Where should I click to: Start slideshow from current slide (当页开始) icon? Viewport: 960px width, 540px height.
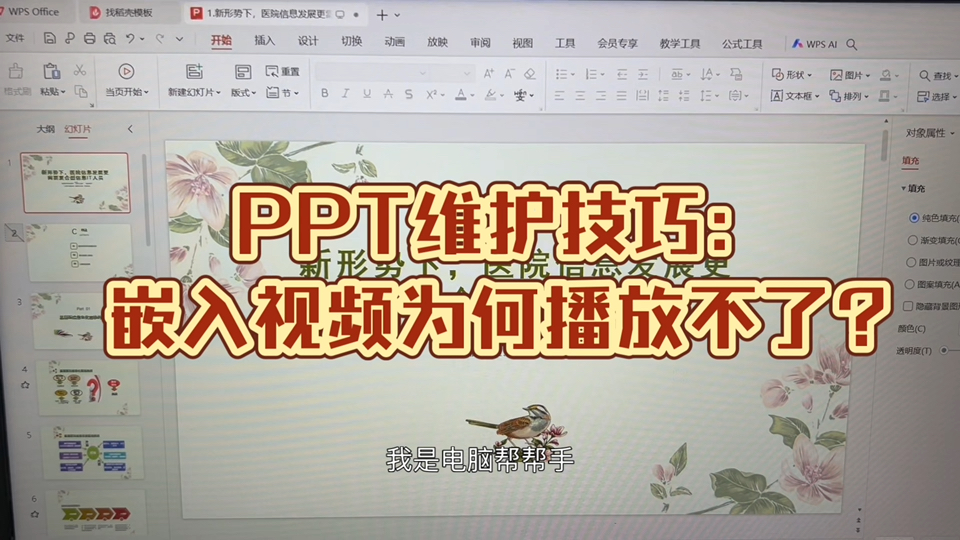(x=126, y=72)
